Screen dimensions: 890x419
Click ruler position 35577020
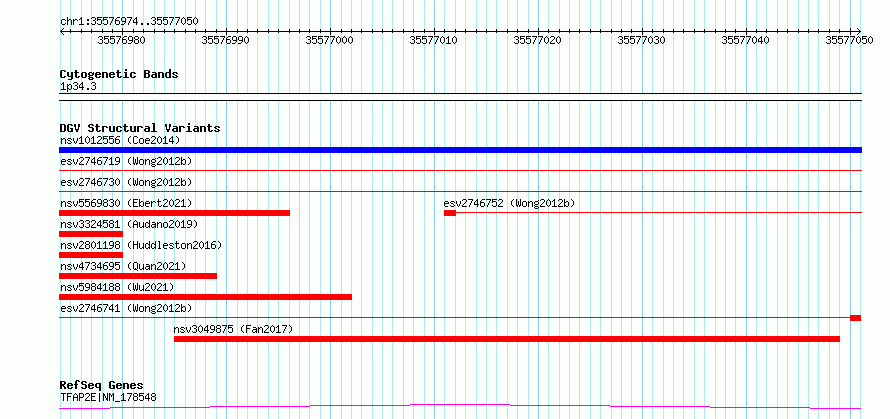tap(538, 40)
